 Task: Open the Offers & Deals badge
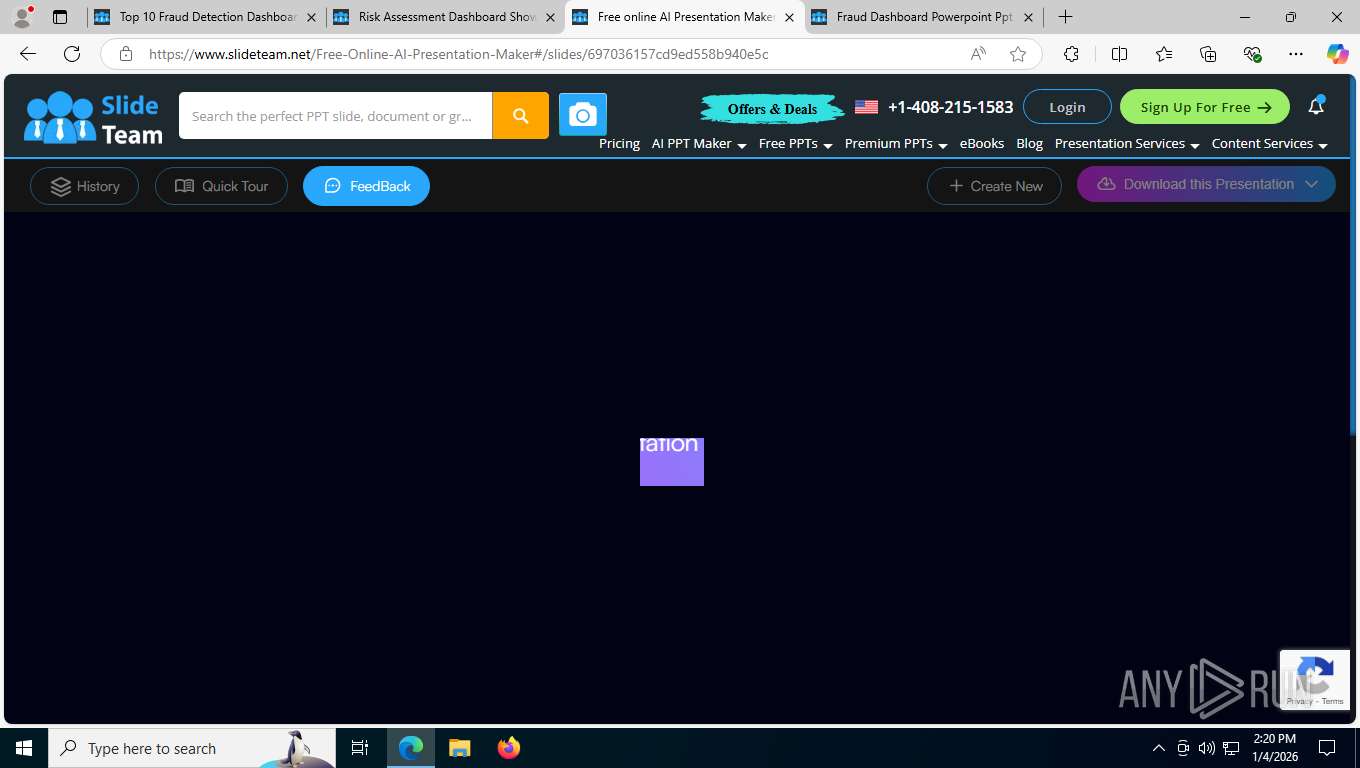point(772,108)
